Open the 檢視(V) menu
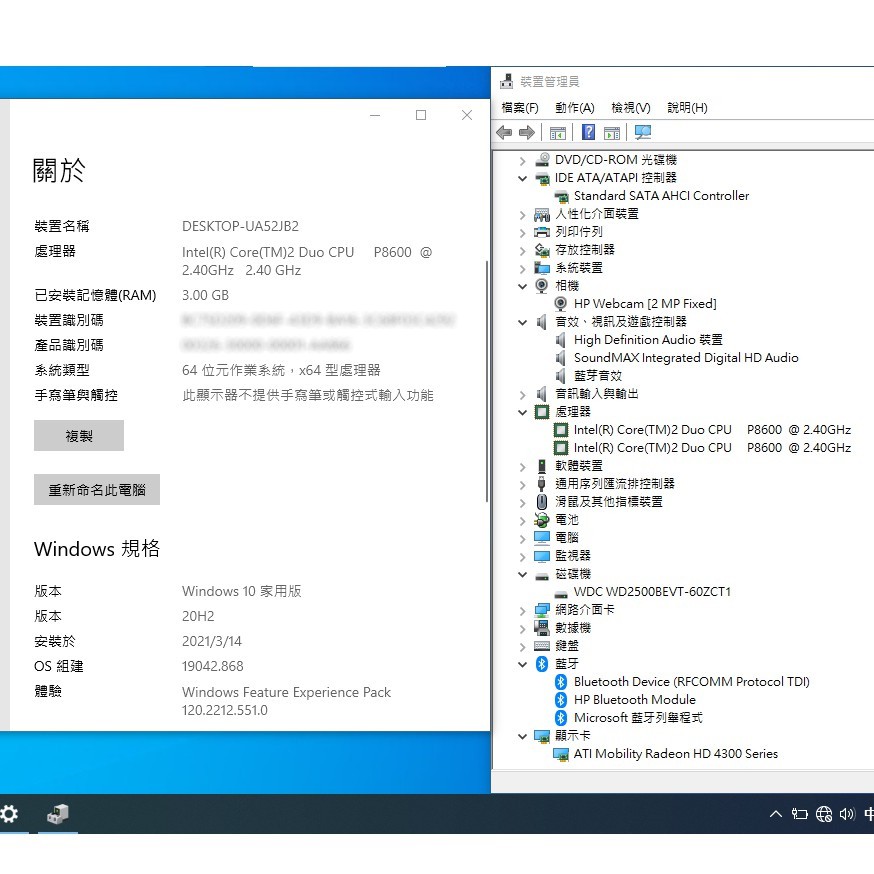Viewport: 874px width, 874px height. pos(630,107)
